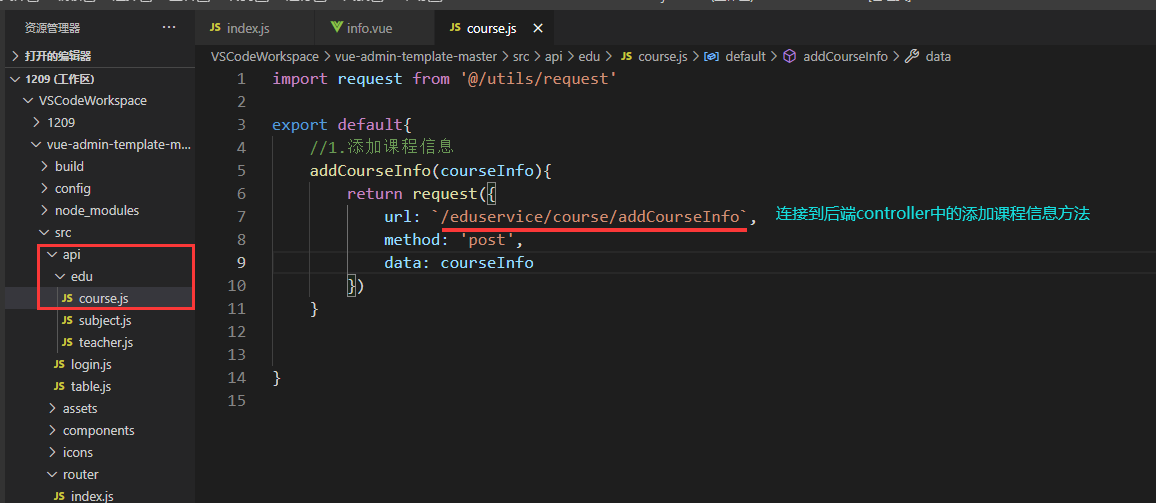
Task: Click the JS icon beside table.js
Action: pos(60,386)
